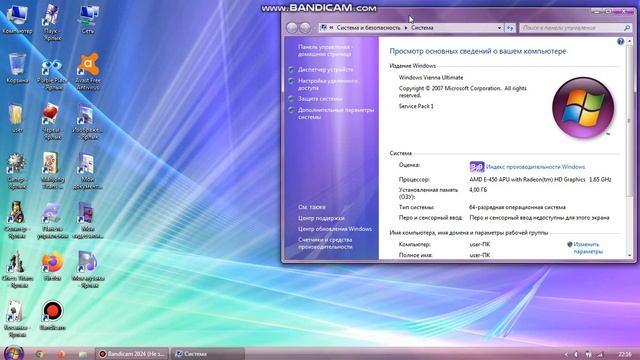Click the scrollbar down arrow
Image resolution: width=640 pixels, height=360 pixels.
pos(629,256)
